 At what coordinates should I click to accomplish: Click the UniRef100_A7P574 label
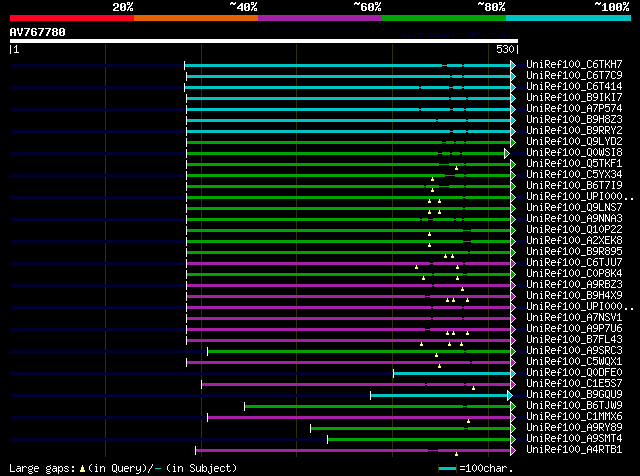pos(574,109)
